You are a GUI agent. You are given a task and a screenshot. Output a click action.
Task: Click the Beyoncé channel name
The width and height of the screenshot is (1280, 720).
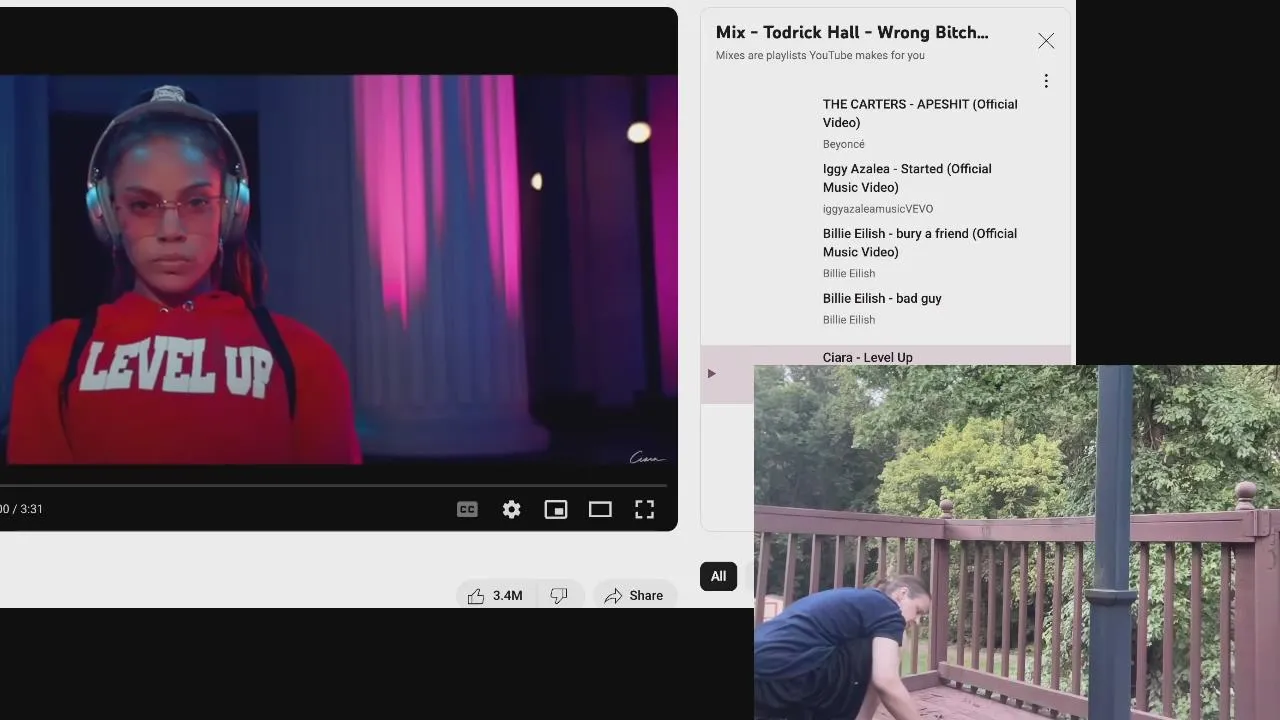click(844, 144)
